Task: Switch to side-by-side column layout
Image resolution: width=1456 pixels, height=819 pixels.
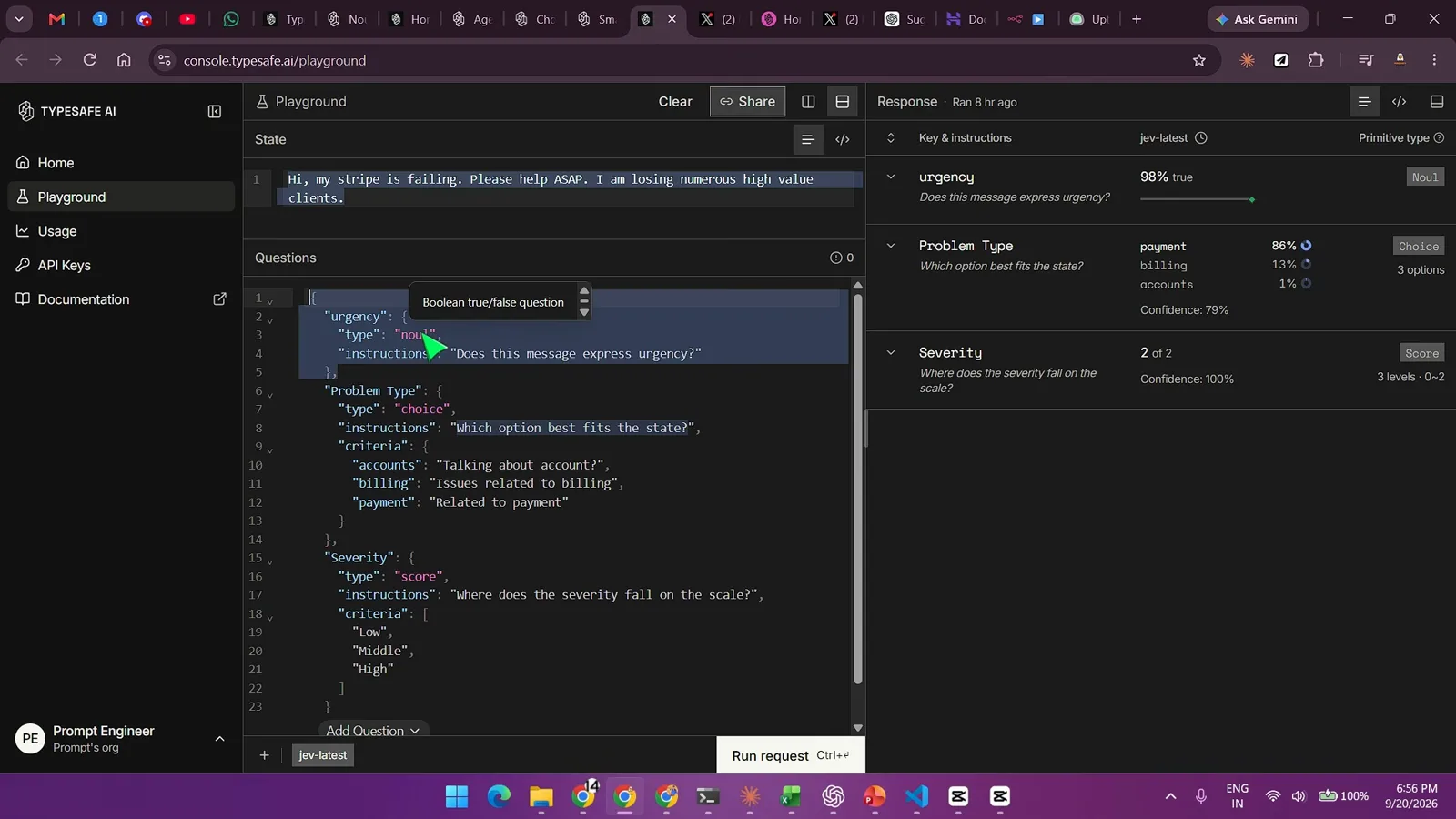Action: 808,102
